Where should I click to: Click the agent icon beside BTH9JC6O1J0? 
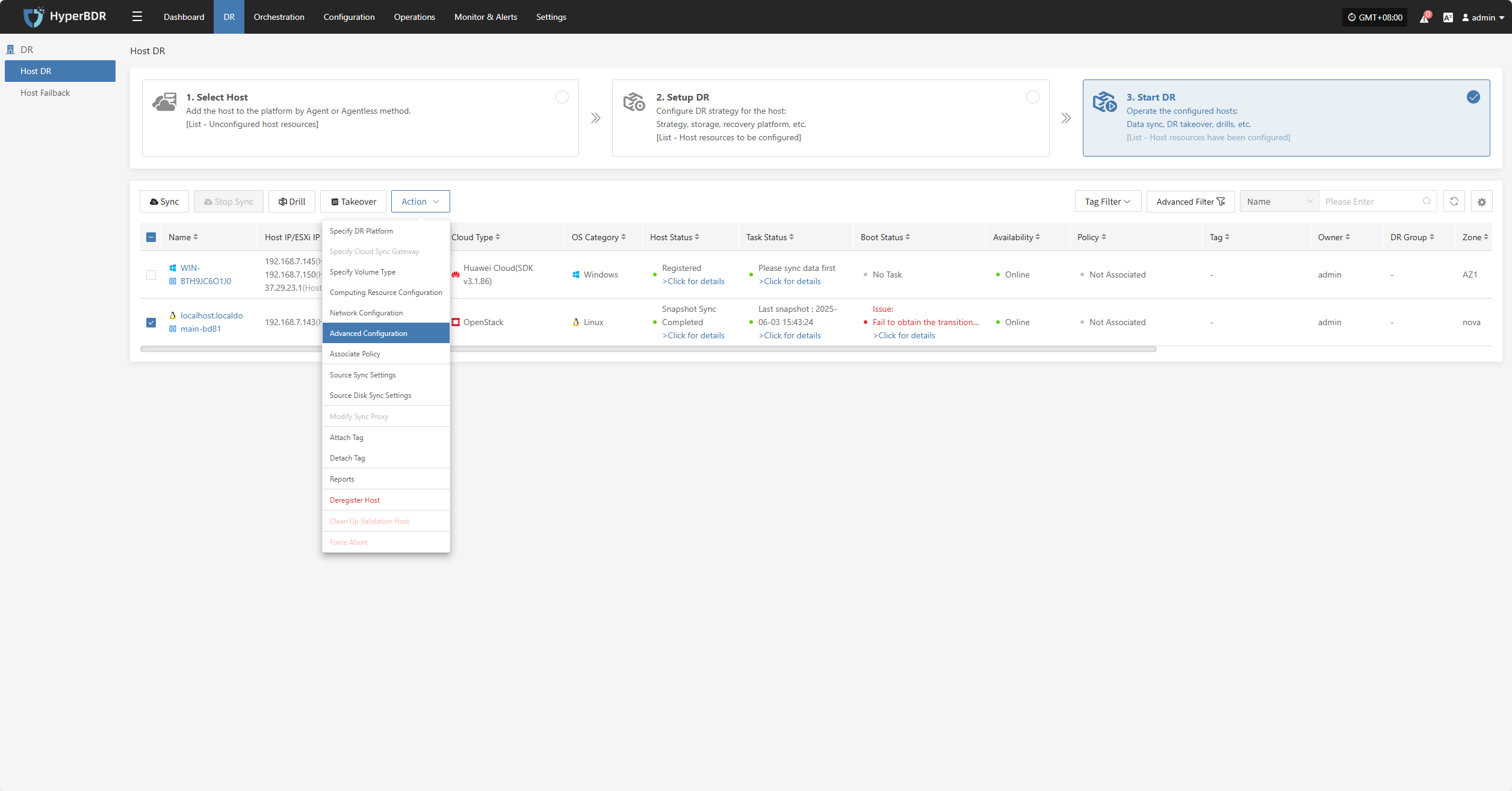(x=173, y=281)
